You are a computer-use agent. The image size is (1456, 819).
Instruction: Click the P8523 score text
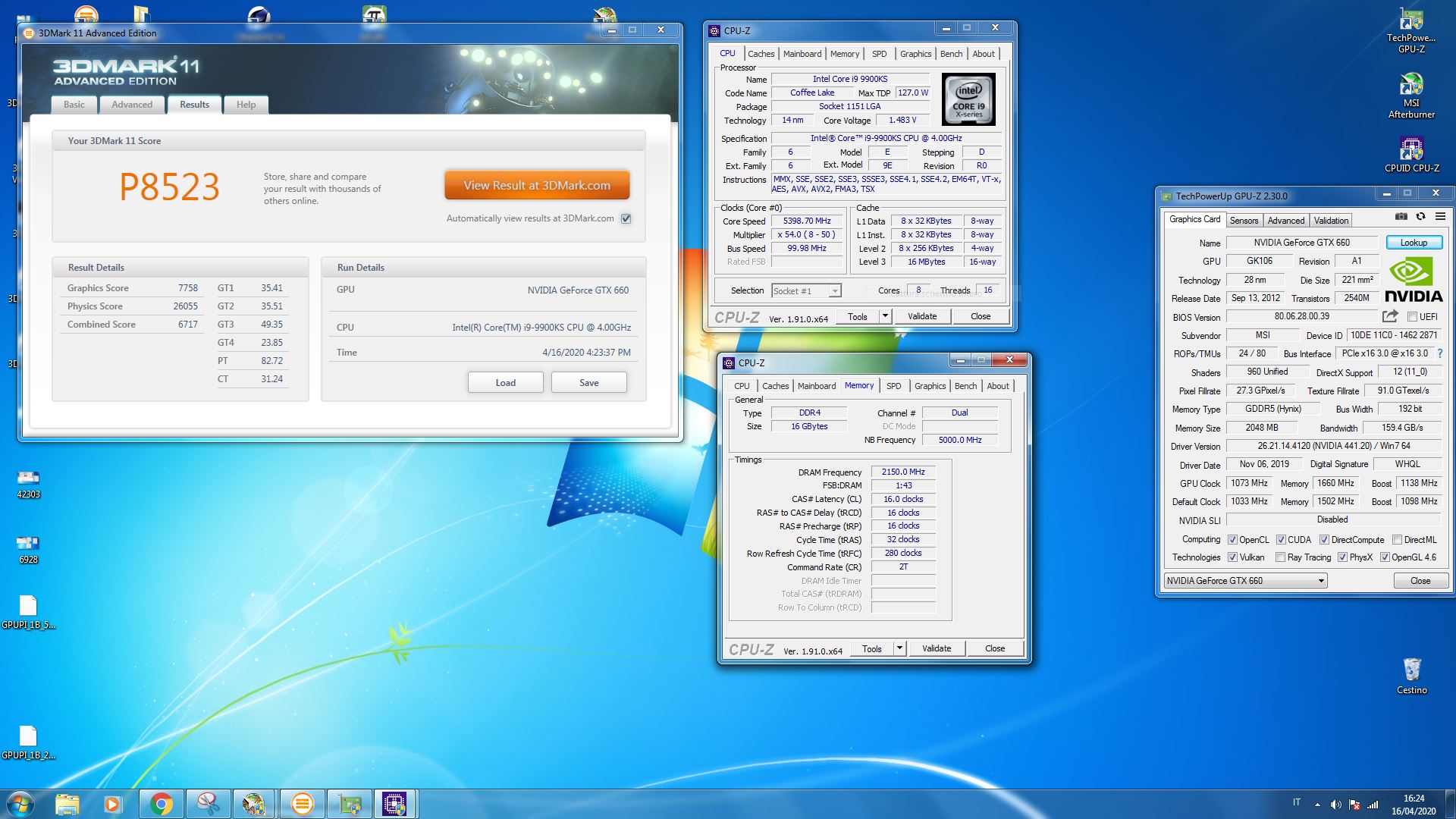170,187
